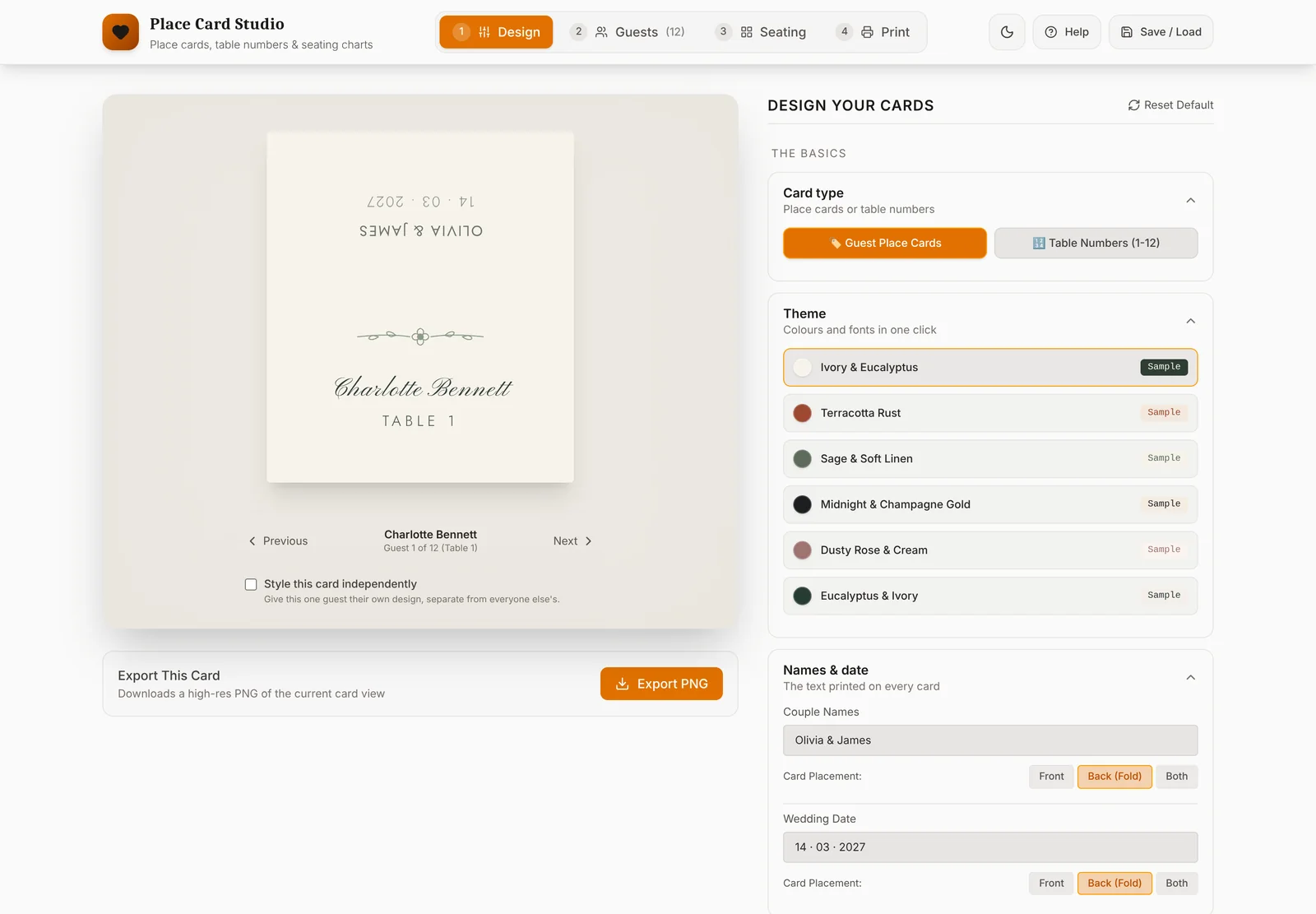The height and width of the screenshot is (914, 1316).
Task: Click the printer icon in Print step
Action: point(867,32)
